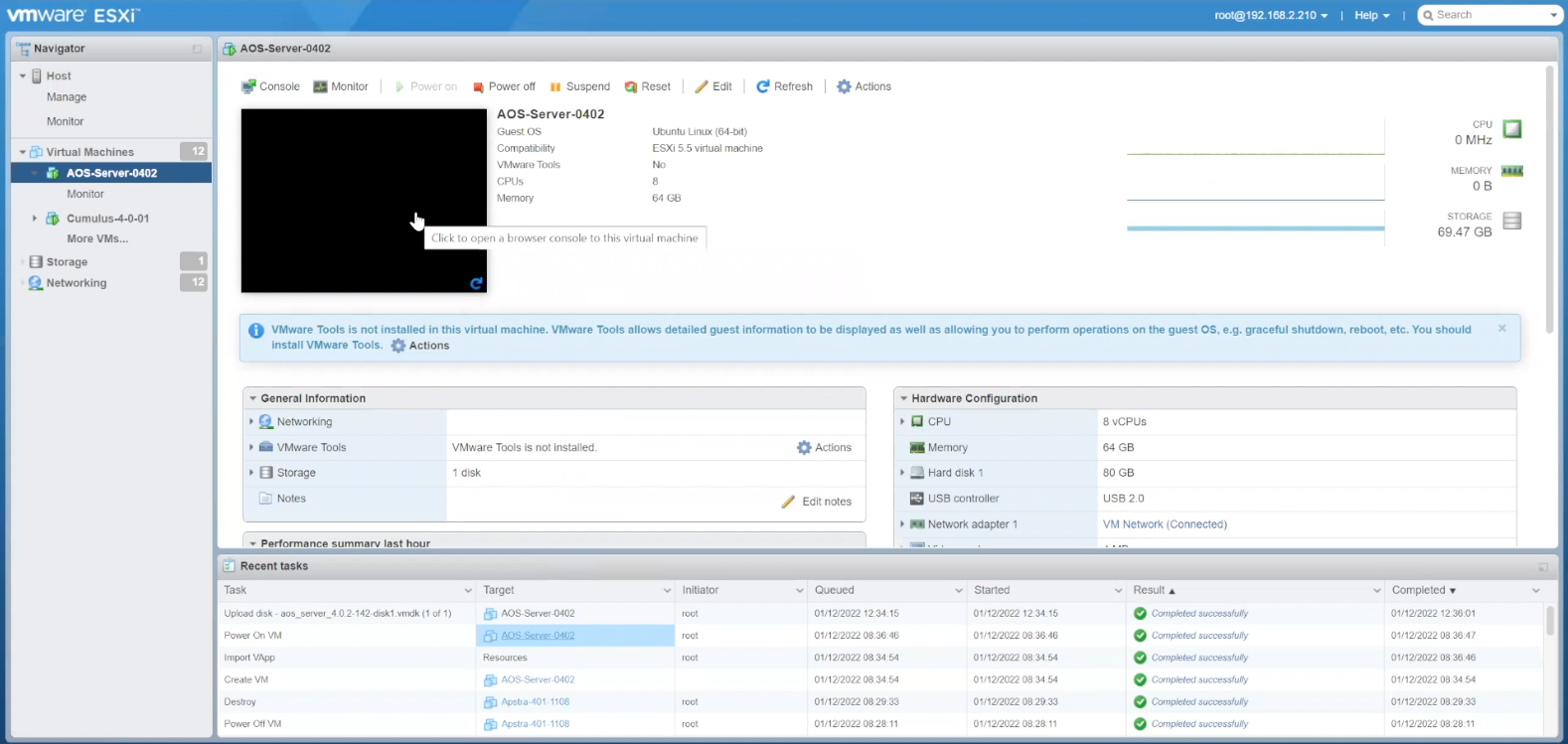Expand the VMware Tools row
Viewport: 1568px width, 744px height.
[250, 448]
